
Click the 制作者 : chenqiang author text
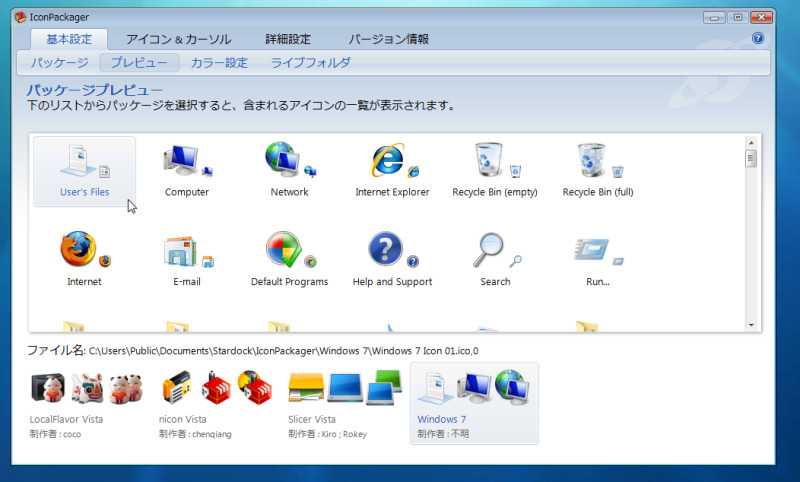click(195, 434)
